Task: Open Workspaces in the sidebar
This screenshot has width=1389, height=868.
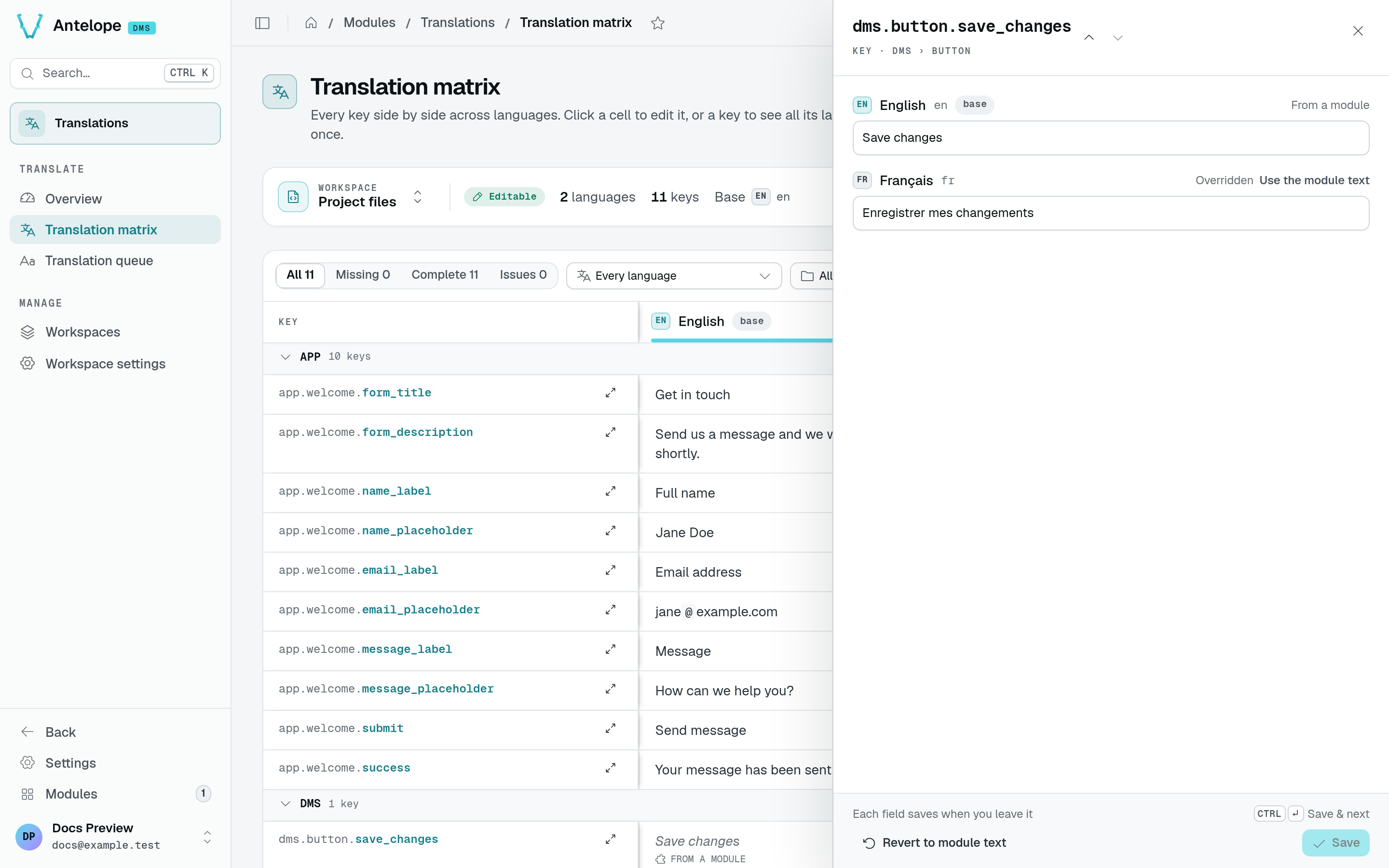Action: tap(115, 332)
